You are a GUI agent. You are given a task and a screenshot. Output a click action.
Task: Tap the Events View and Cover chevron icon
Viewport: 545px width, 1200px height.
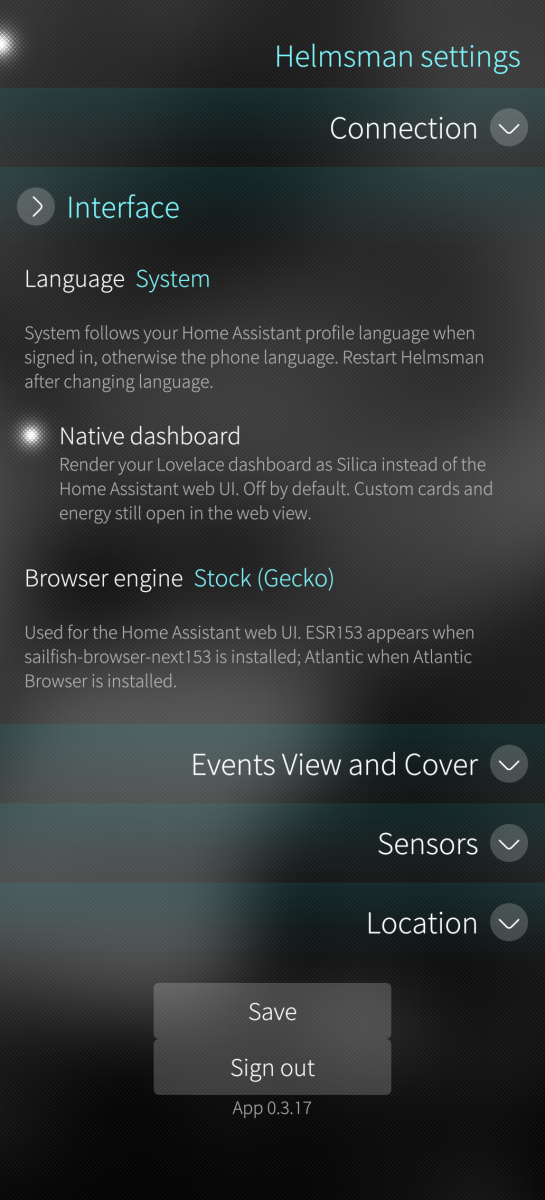point(509,765)
